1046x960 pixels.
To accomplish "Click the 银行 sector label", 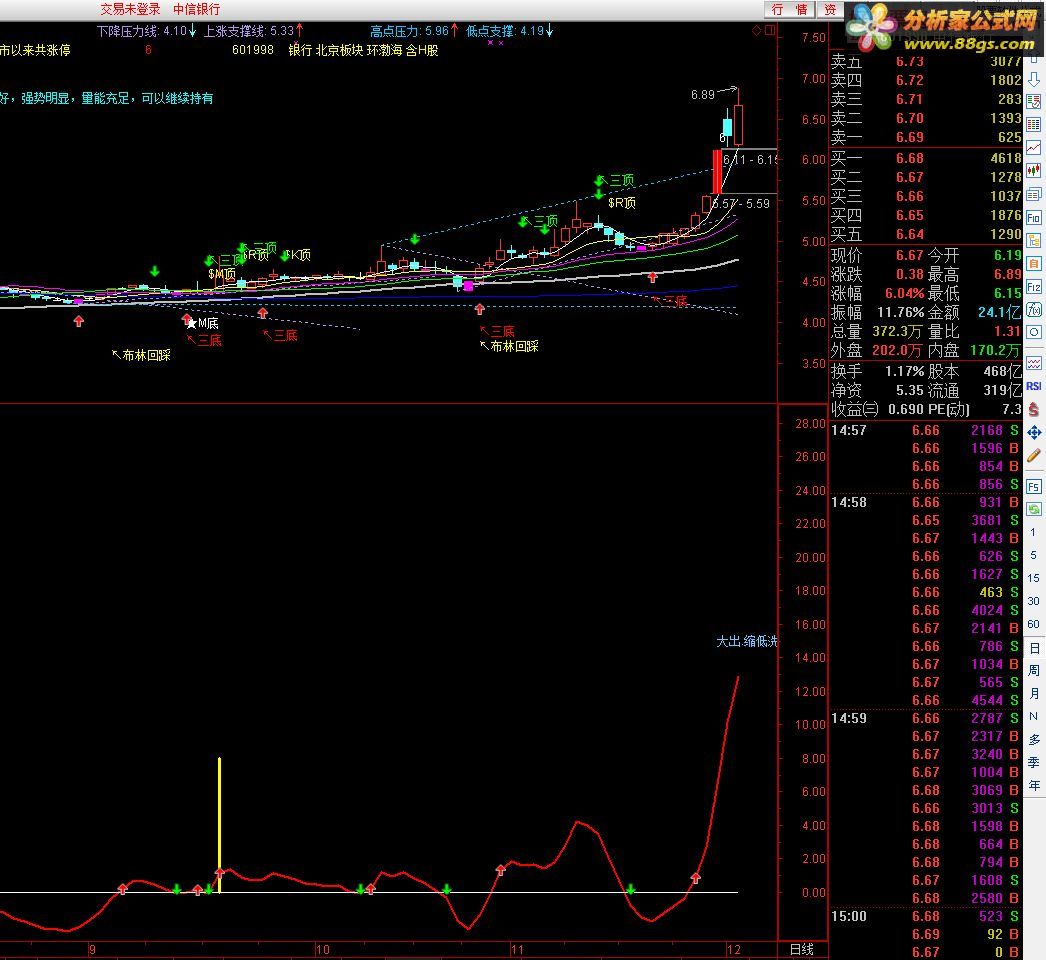I will (300, 50).
